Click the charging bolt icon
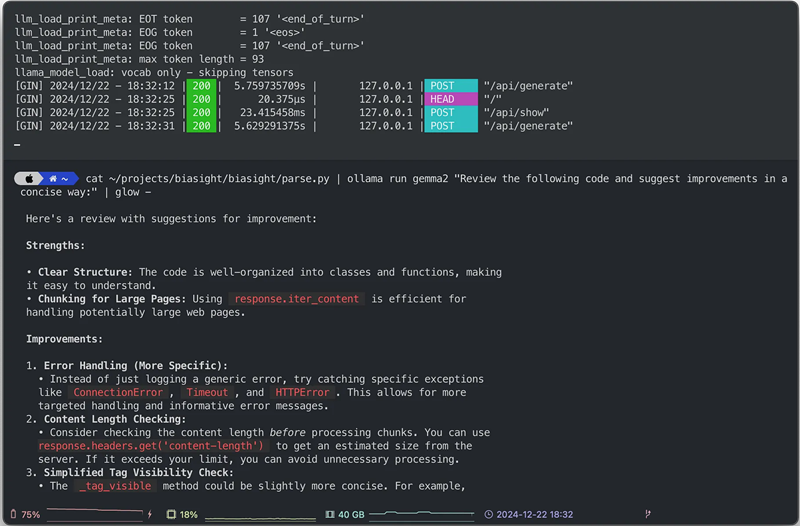This screenshot has height=526, width=800. click(149, 514)
